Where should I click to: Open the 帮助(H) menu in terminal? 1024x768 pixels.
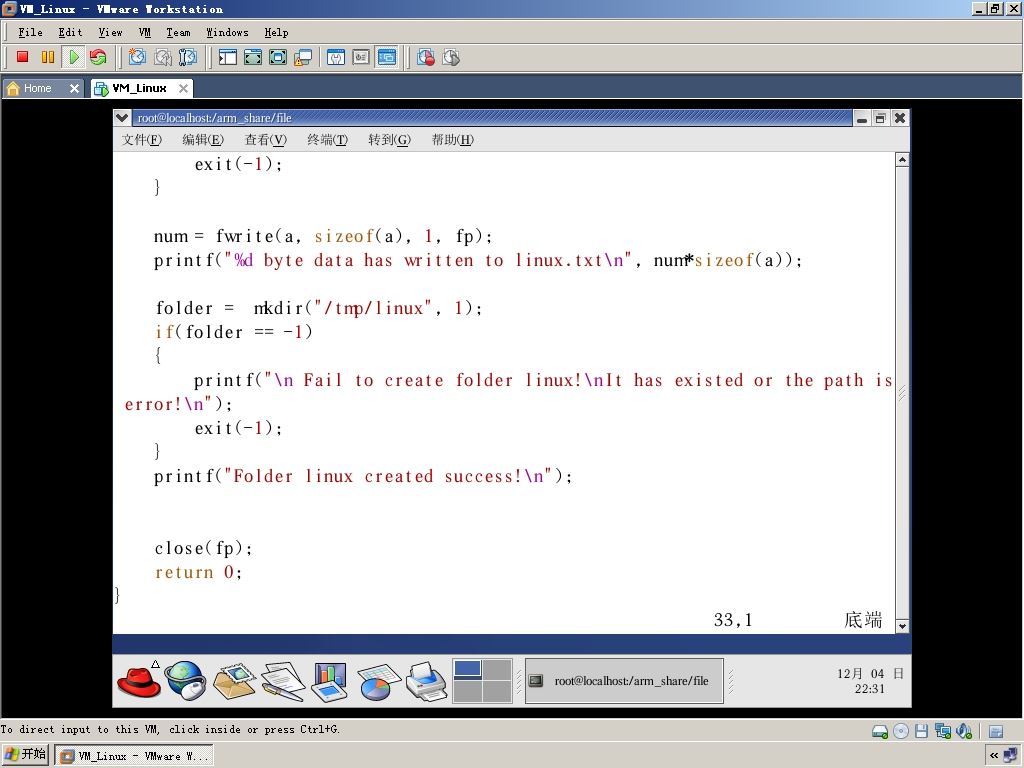[x=452, y=139]
